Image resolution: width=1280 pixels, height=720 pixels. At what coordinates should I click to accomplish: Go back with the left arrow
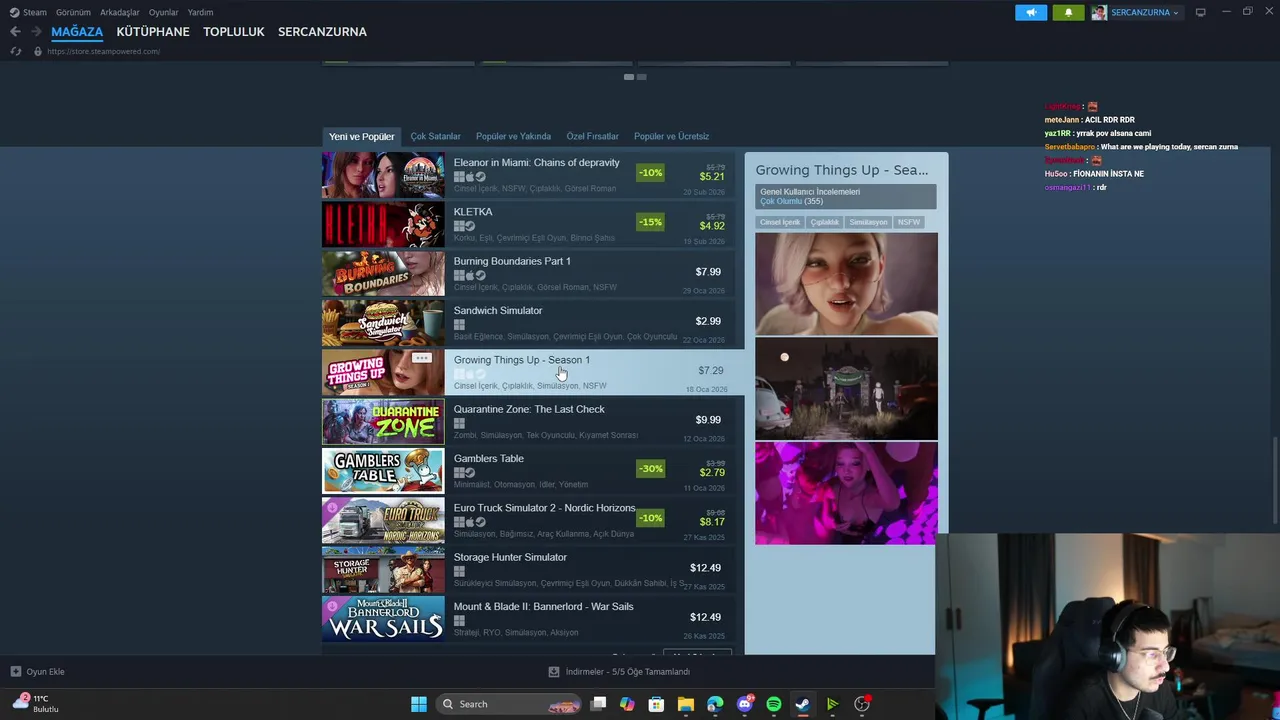(15, 32)
